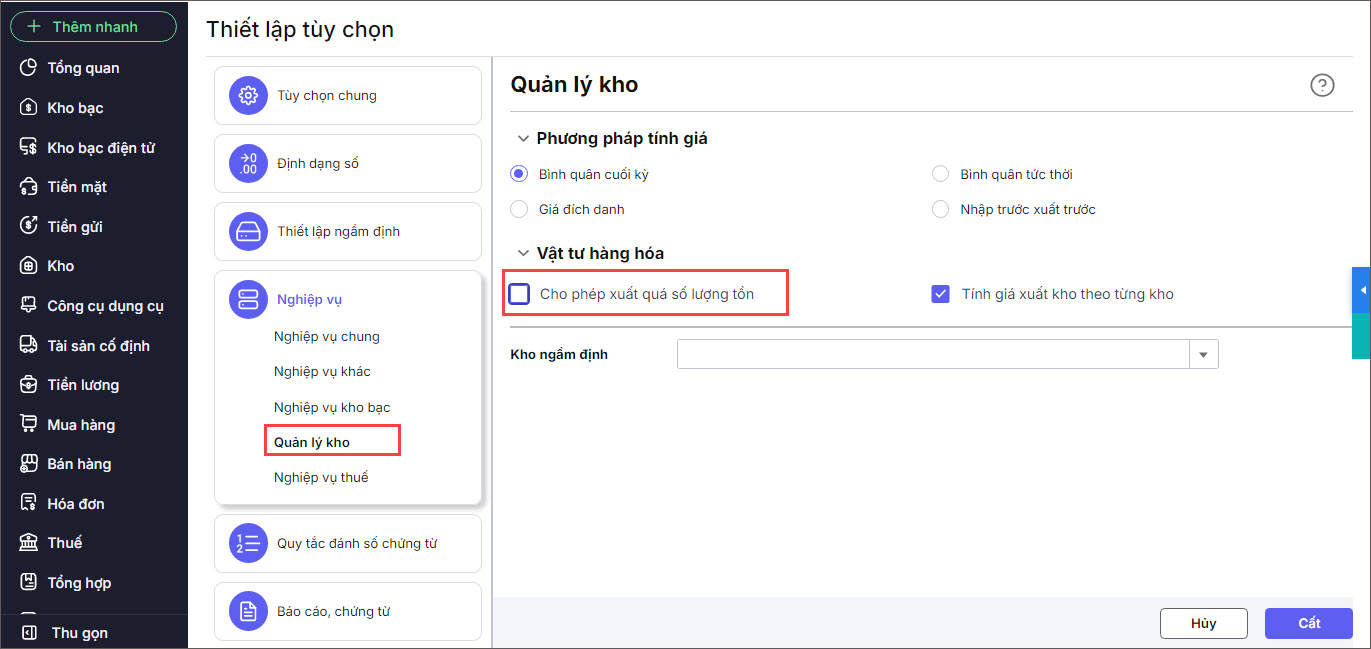This screenshot has height=649, width=1371.
Task: Click the Cất save button
Action: pos(1308,623)
